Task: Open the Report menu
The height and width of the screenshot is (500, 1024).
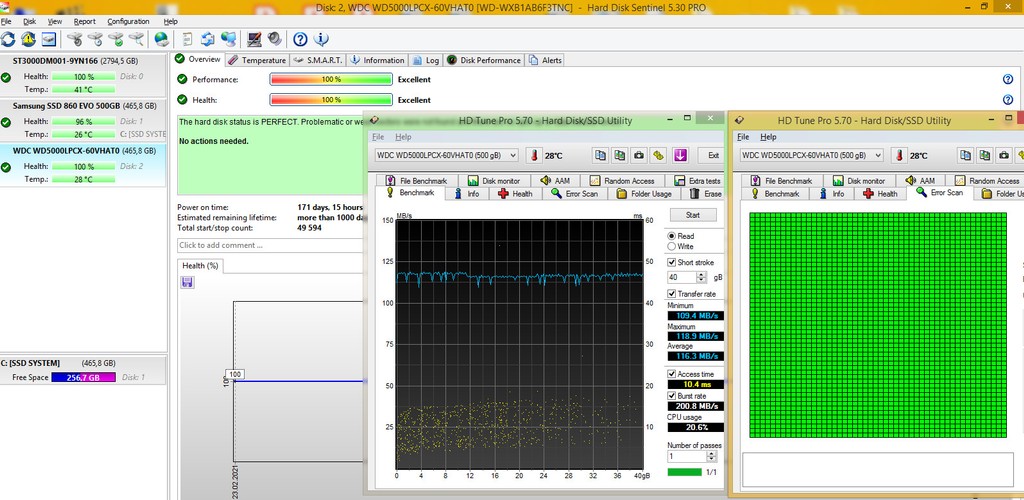Action: tap(84, 22)
